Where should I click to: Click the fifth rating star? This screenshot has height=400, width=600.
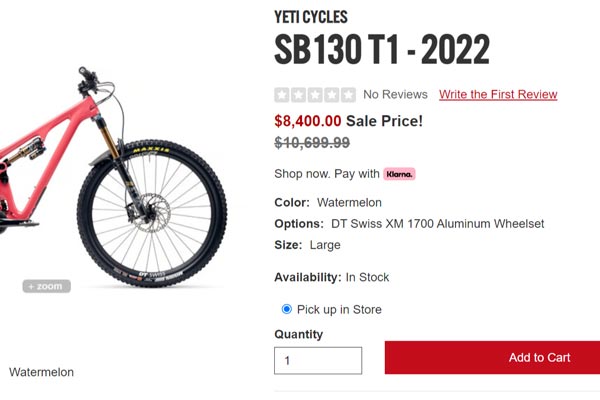click(x=348, y=95)
